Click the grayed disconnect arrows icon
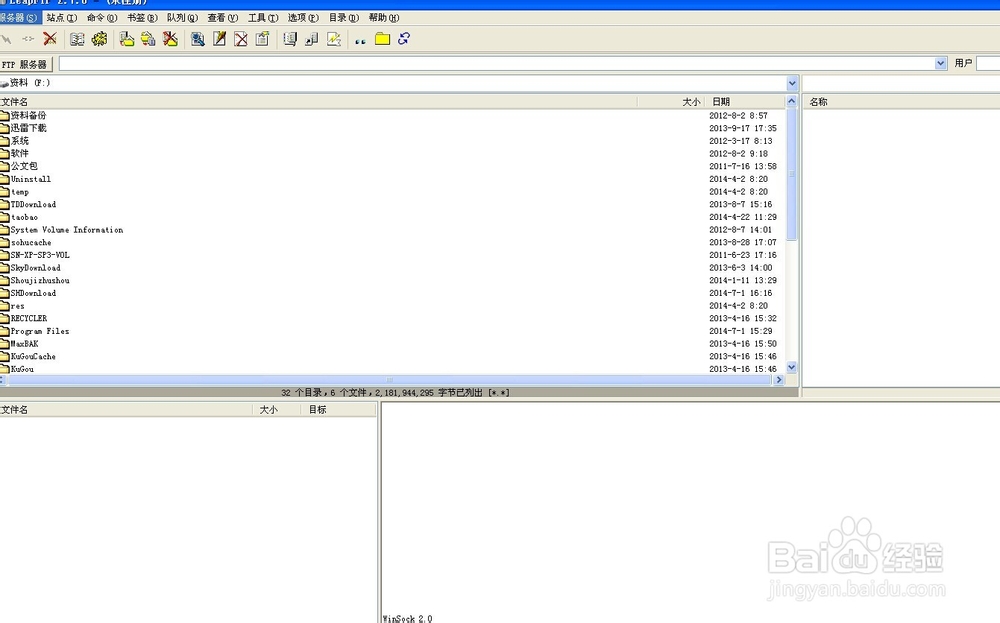 pyautogui.click(x=28, y=40)
